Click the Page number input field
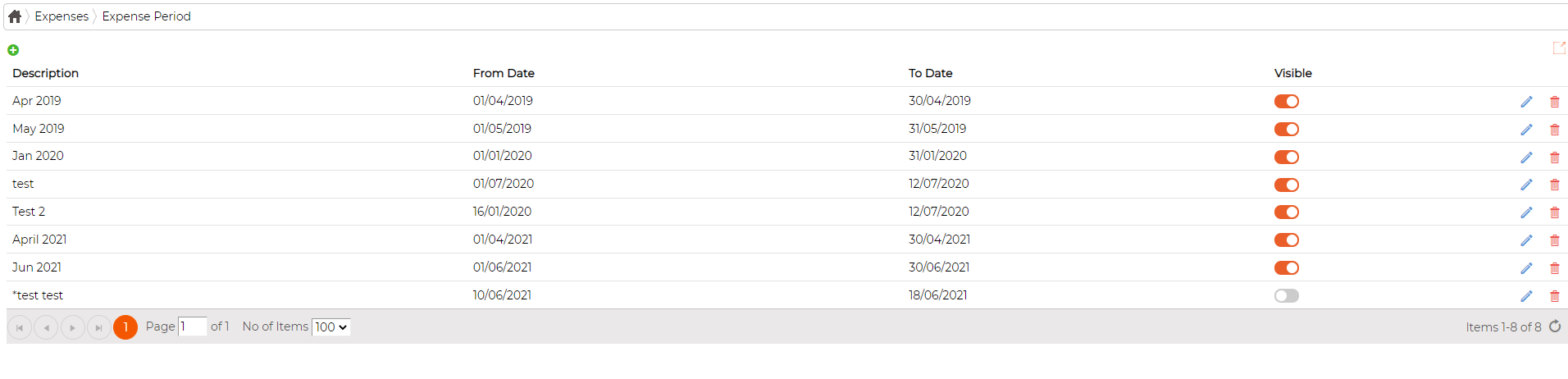 pos(193,326)
